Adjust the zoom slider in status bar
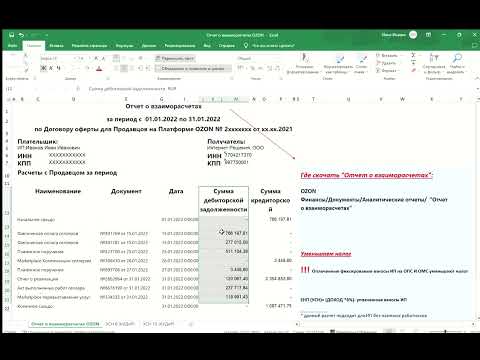The width and height of the screenshot is (480, 360). (445, 331)
